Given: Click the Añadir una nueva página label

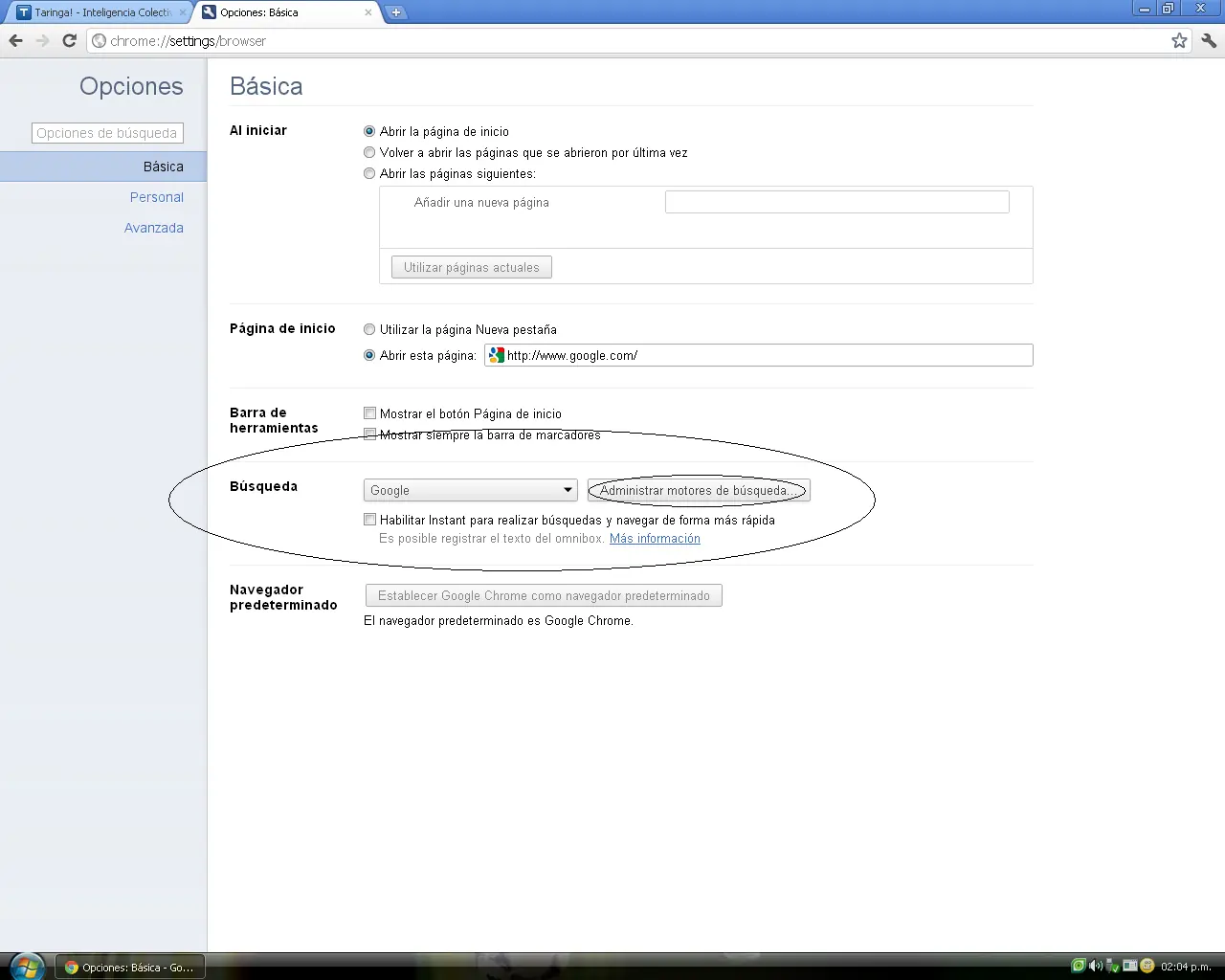Looking at the screenshot, I should coord(481,203).
